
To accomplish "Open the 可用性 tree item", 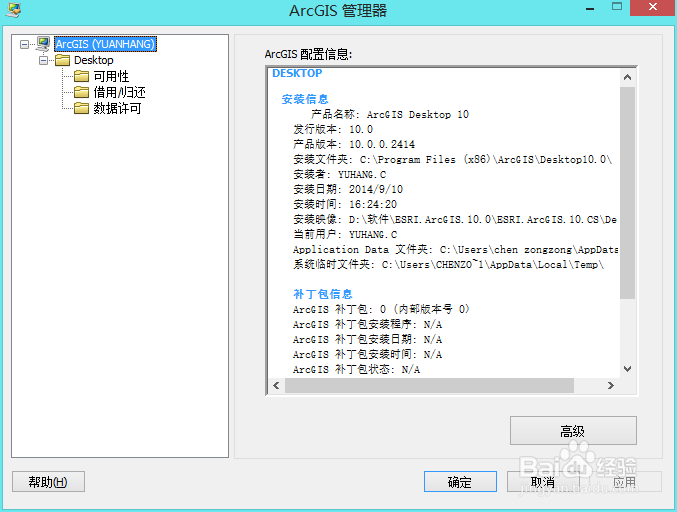I will tap(111, 76).
